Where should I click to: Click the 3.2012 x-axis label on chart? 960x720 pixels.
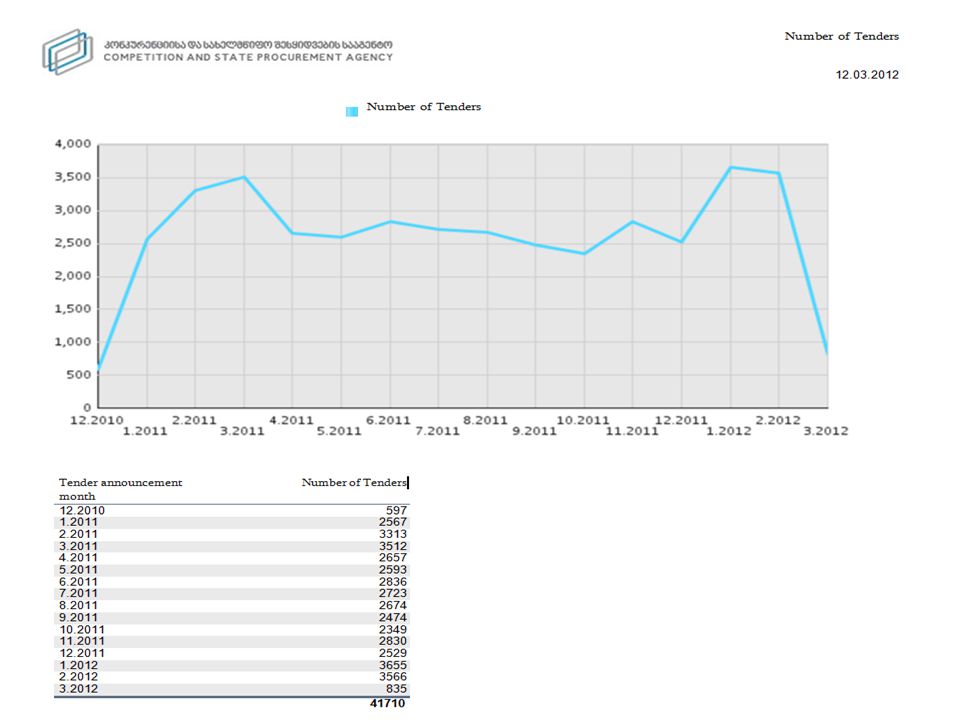pyautogui.click(x=826, y=431)
